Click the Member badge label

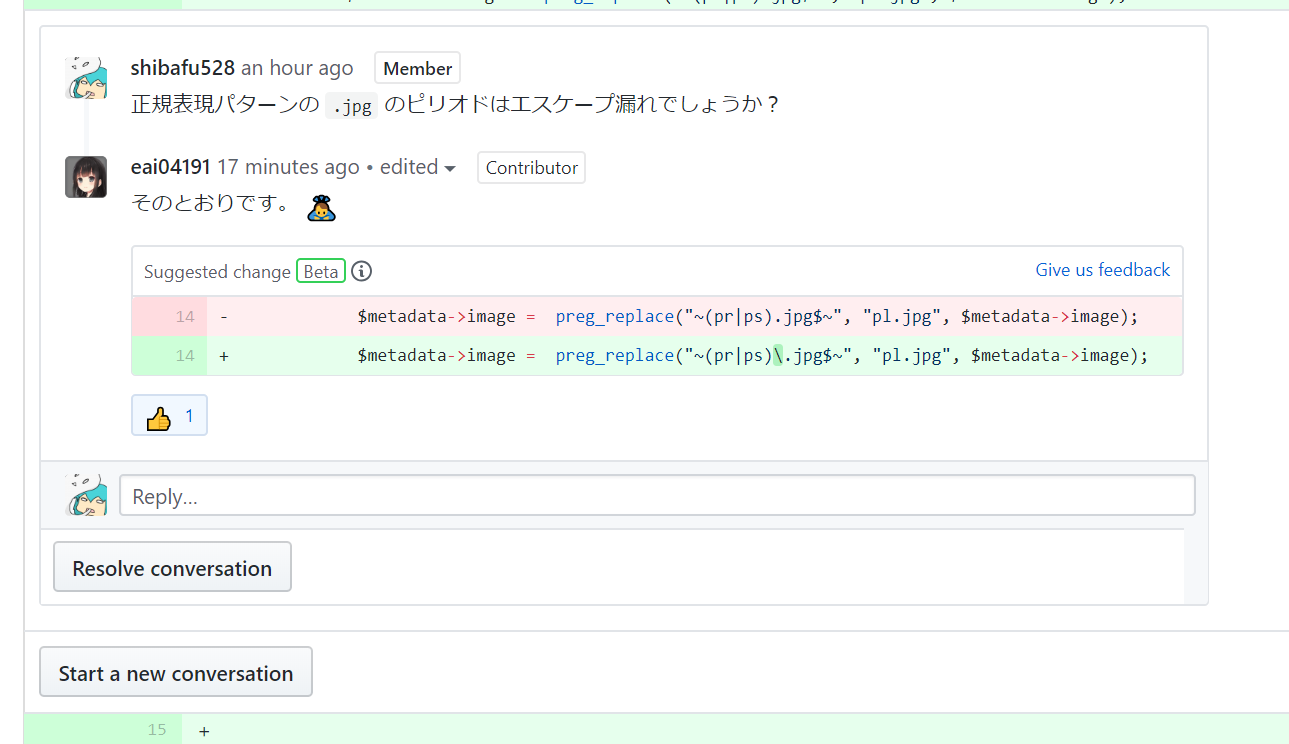pos(417,69)
